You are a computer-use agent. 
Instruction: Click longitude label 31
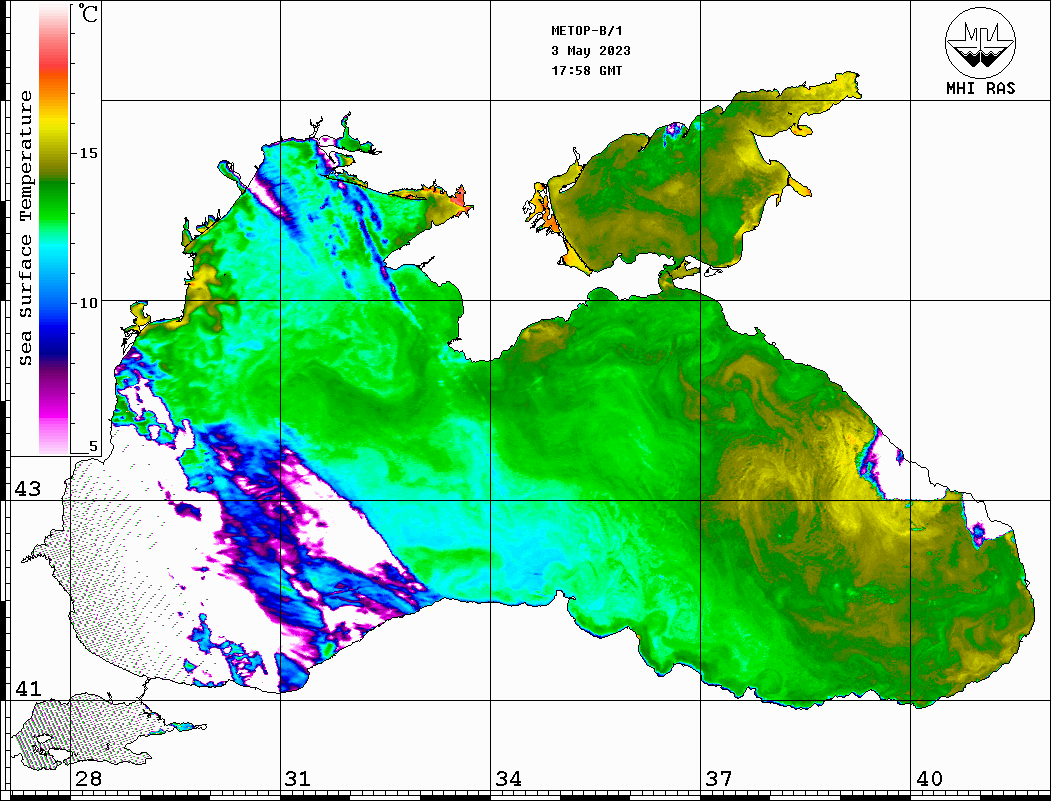(x=298, y=779)
